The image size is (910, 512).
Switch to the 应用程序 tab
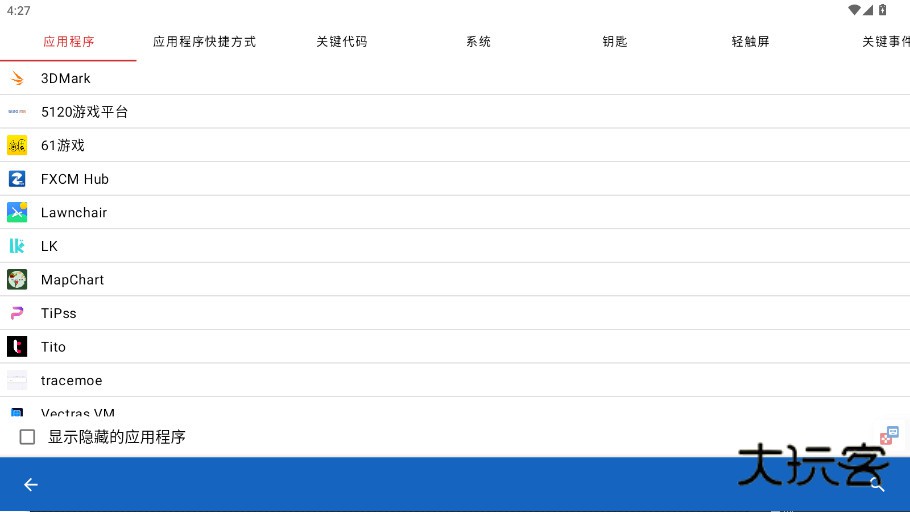[68, 42]
